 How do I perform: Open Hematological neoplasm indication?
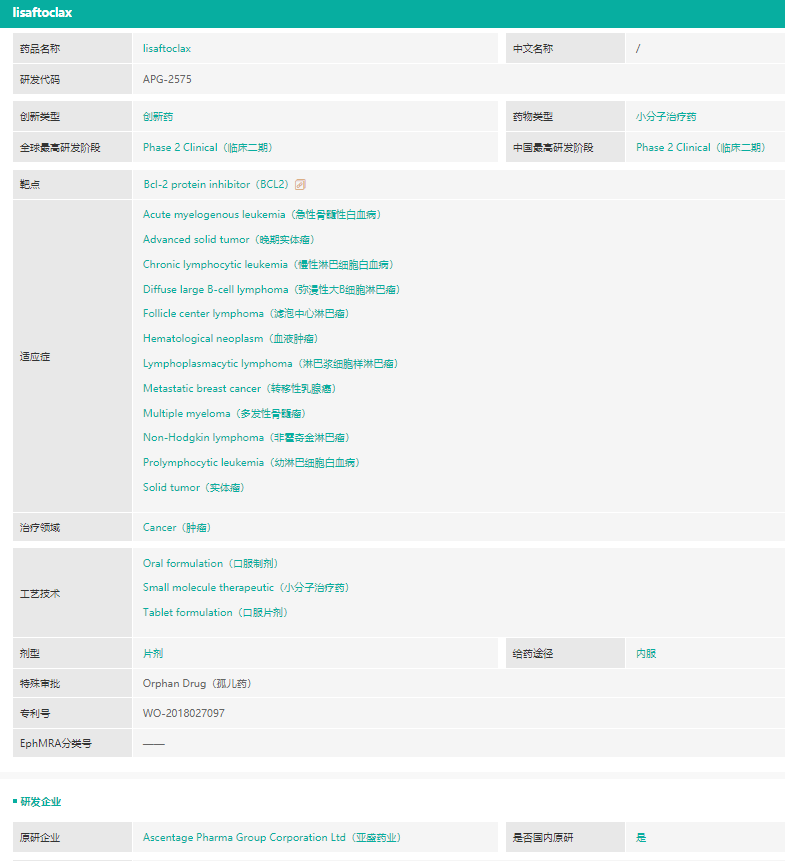point(231,339)
